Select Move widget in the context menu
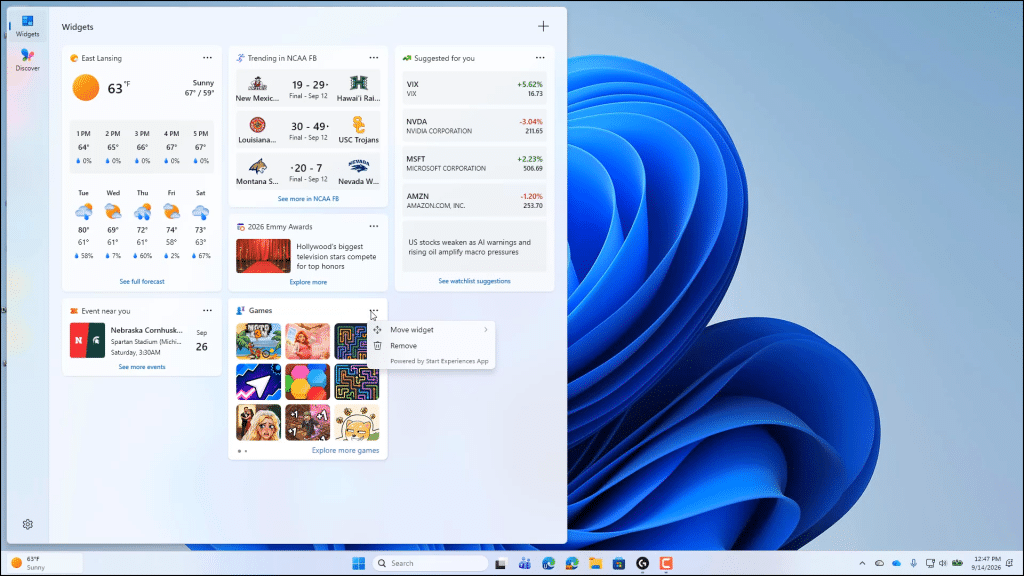Screen dimensions: 1024x576 pos(431,330)
